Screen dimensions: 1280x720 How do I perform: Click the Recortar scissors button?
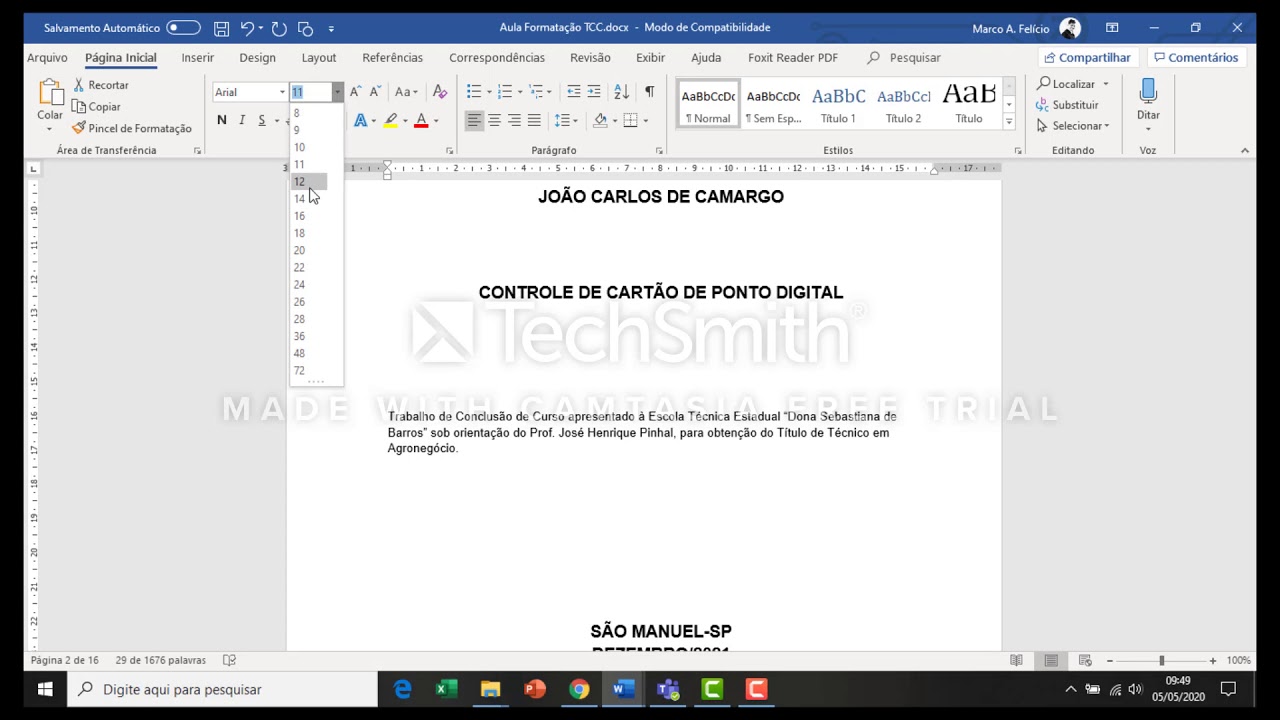(101, 85)
